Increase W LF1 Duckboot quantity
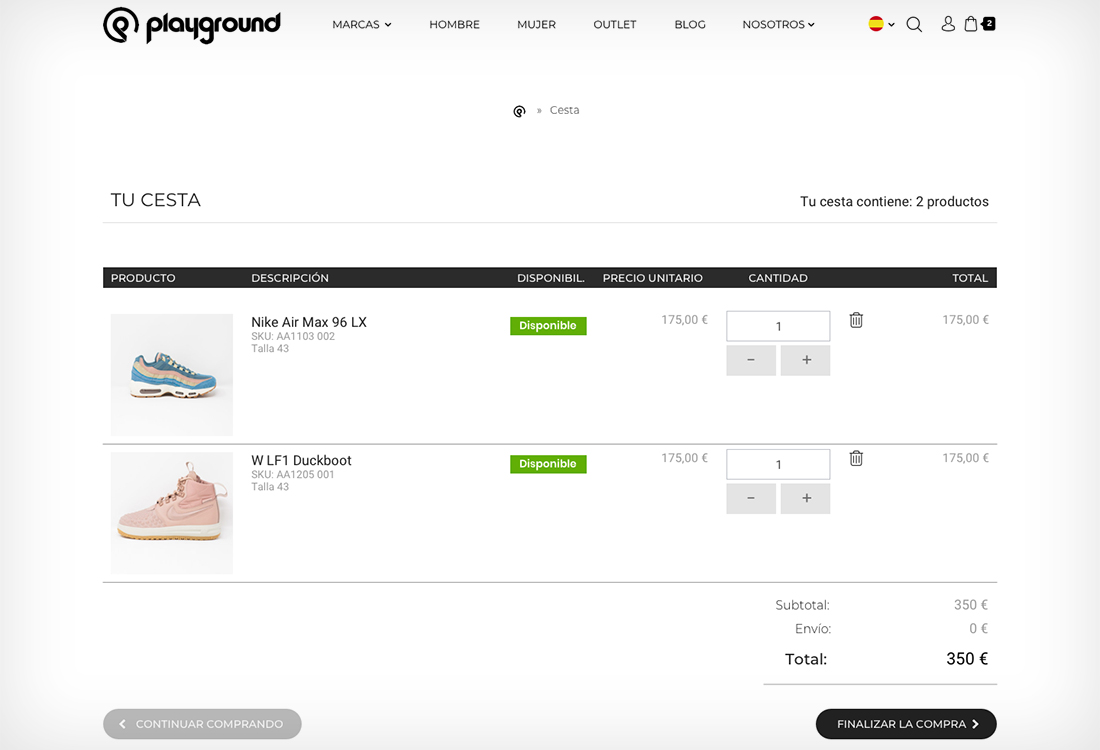The height and width of the screenshot is (750, 1100). 805,498
